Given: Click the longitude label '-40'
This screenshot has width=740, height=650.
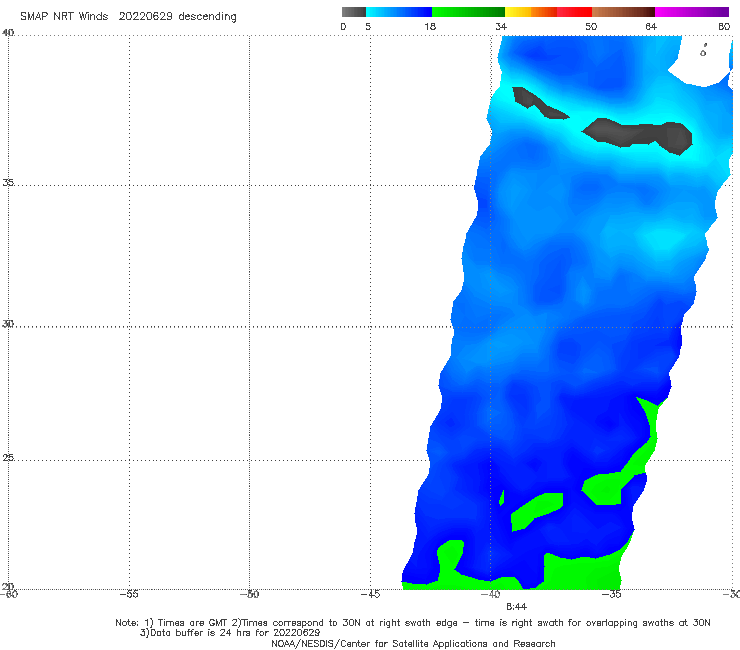Looking at the screenshot, I should coord(491,594).
